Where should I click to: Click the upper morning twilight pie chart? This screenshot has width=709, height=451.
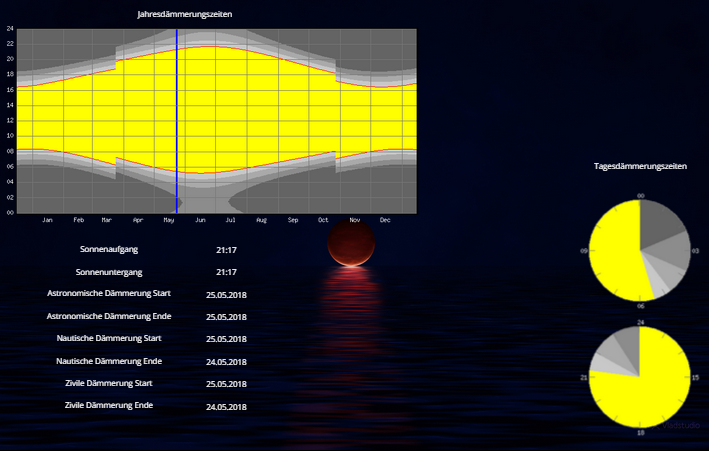pos(640,249)
